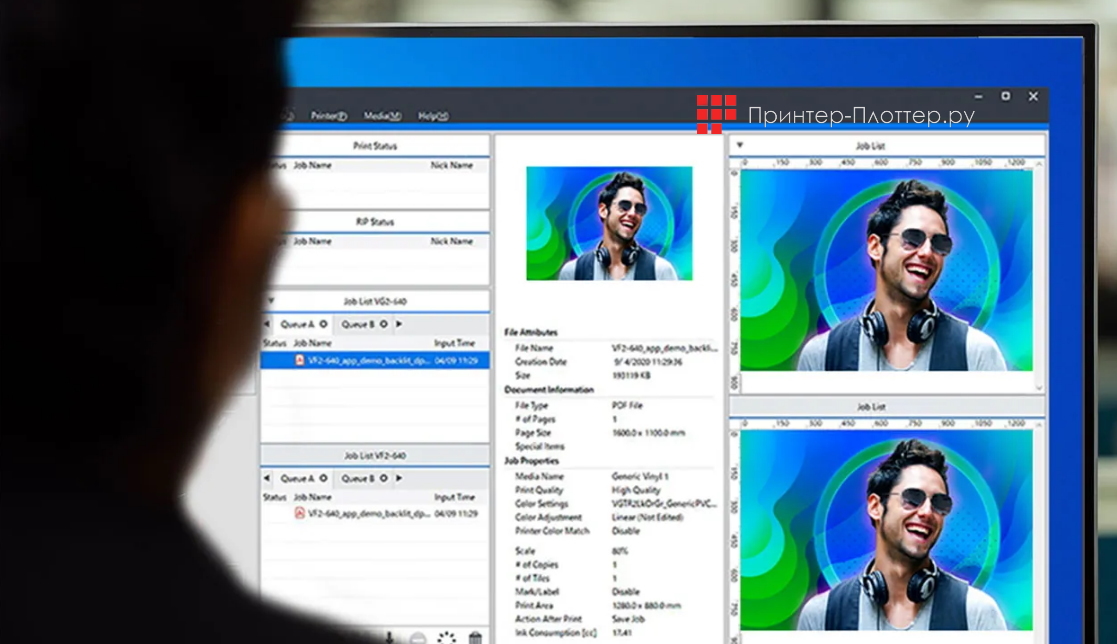Collapse the top-right Job List preview panel
The width and height of the screenshot is (1117, 644).
(x=740, y=145)
